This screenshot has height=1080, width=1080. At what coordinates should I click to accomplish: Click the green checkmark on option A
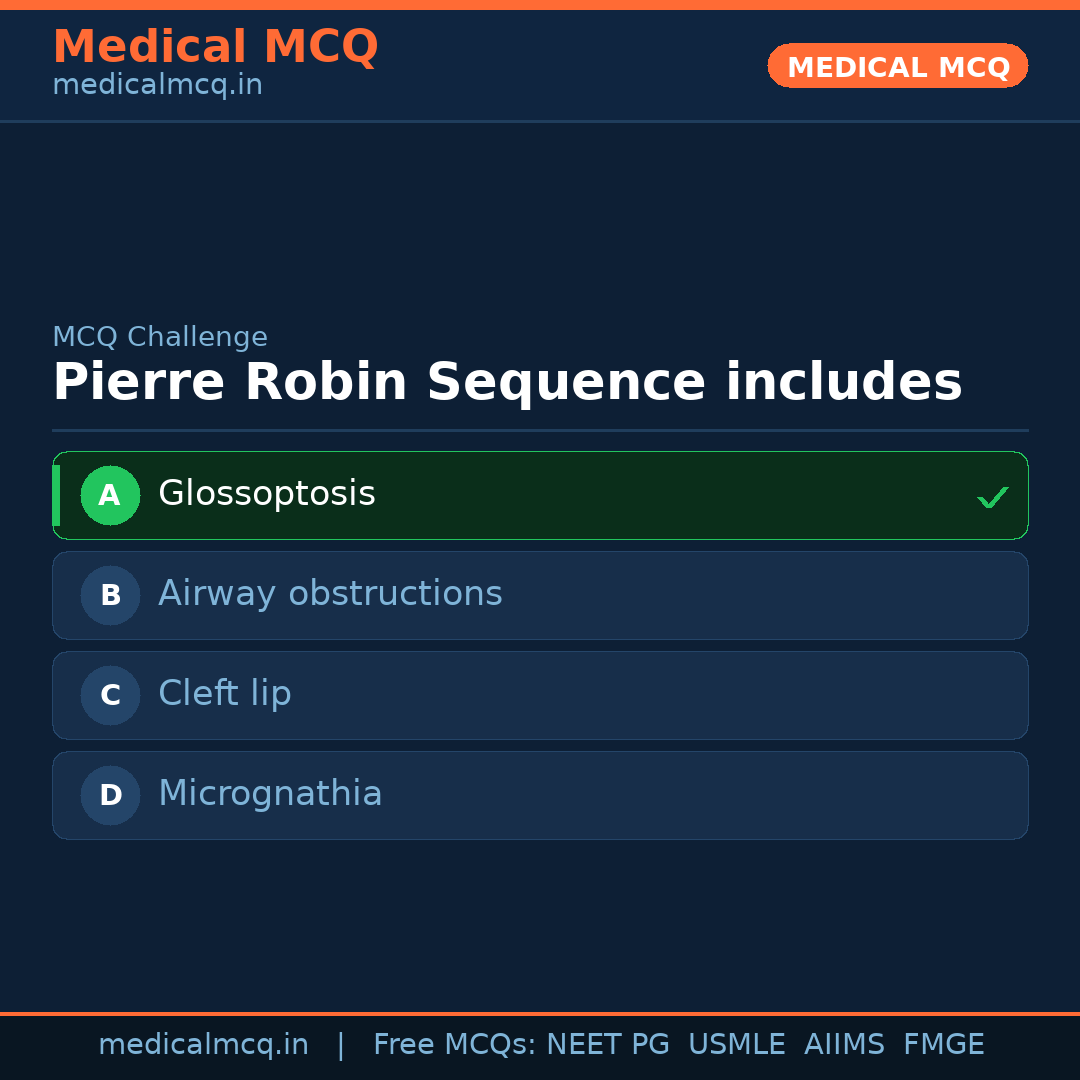point(992,496)
